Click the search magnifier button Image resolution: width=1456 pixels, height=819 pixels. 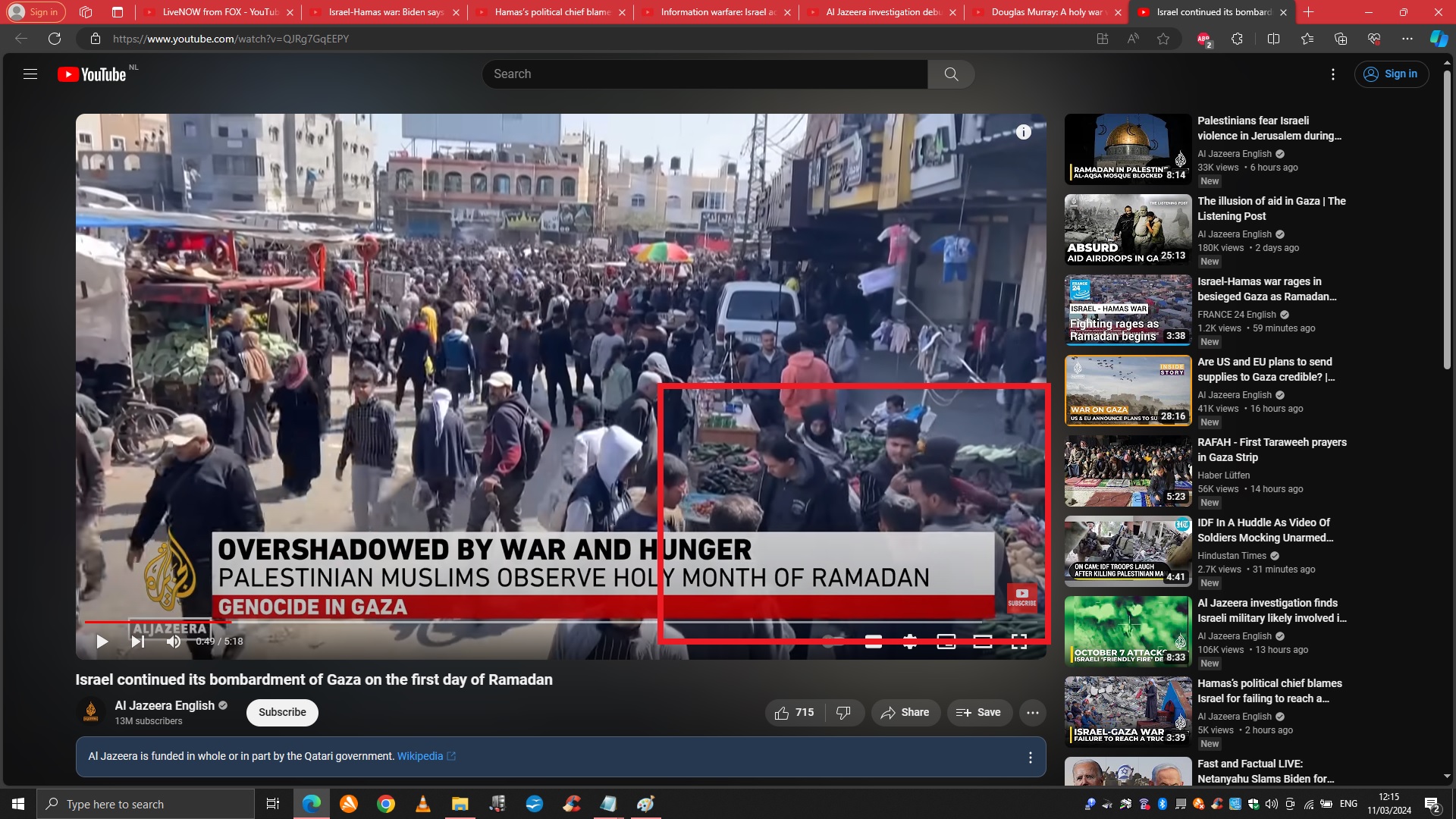click(x=951, y=74)
